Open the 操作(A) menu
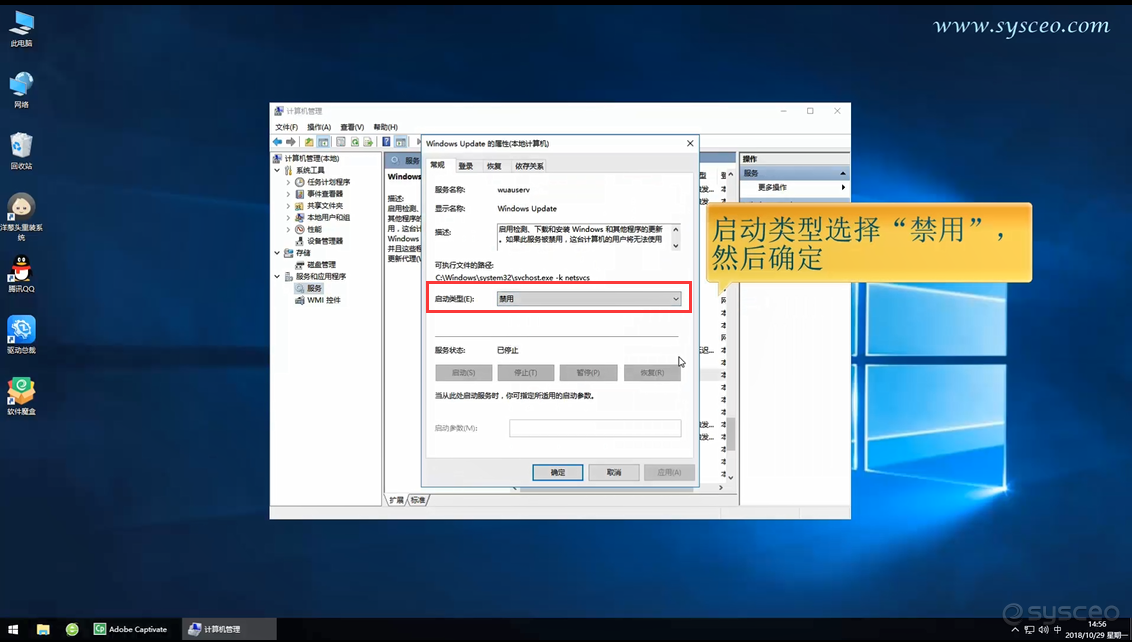 [x=318, y=127]
